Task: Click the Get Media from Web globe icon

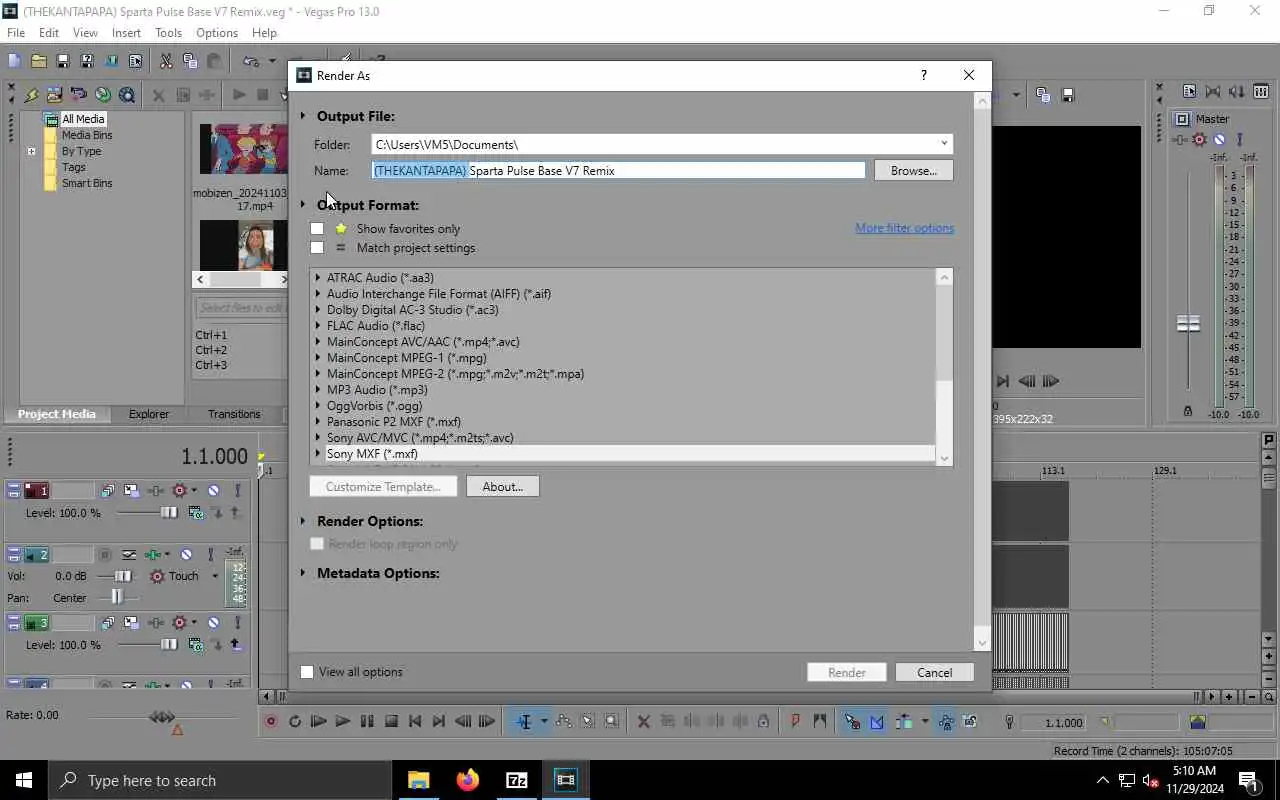Action: tap(103, 95)
